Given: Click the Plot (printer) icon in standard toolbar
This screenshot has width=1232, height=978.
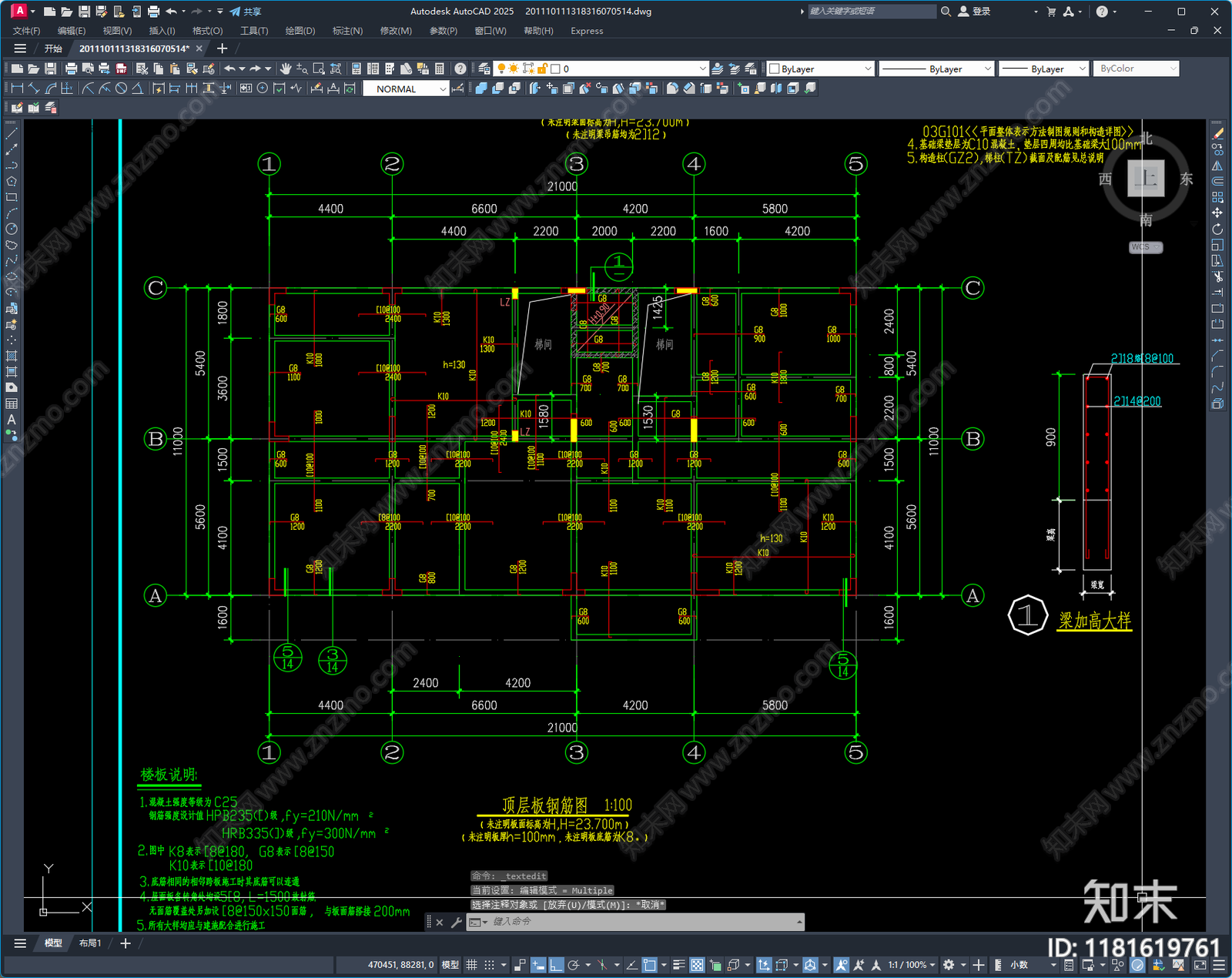Looking at the screenshot, I should pyautogui.click(x=72, y=69).
